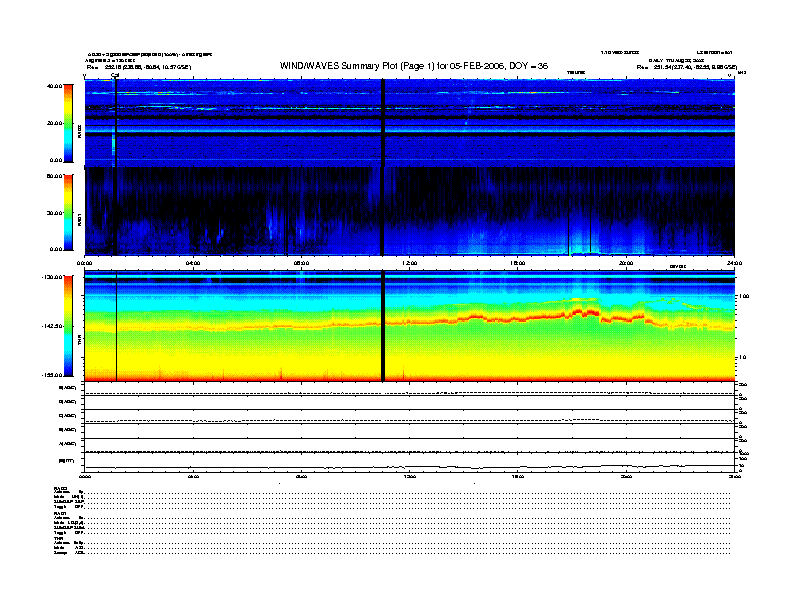
Task: Click 04:00 tick label below RAD1 panel
Action: [x=193, y=263]
